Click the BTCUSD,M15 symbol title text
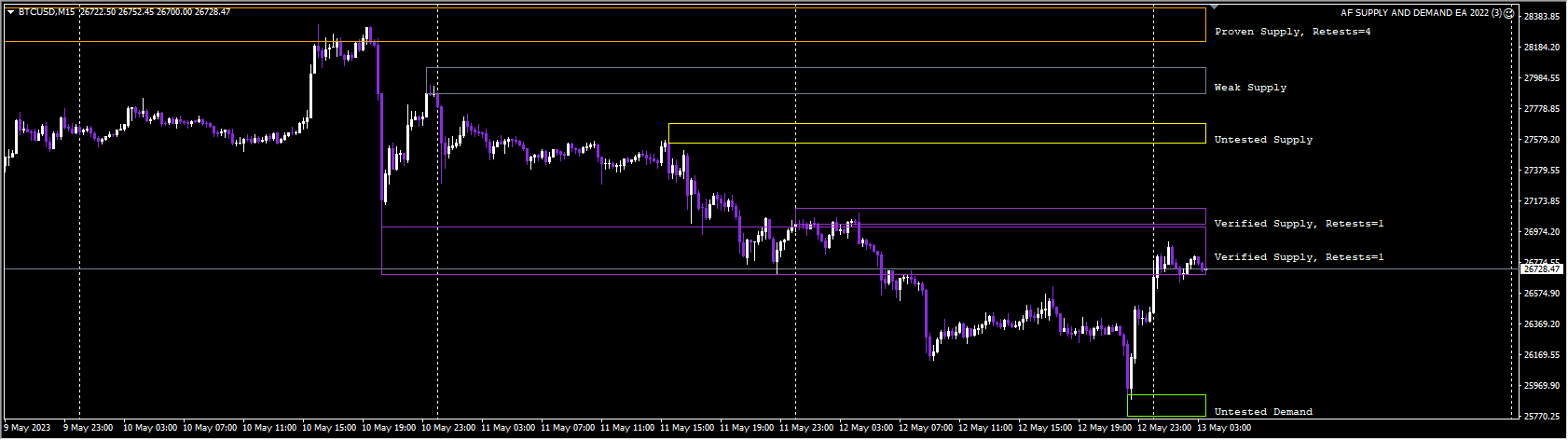This screenshot has height=440, width=1568. pyautogui.click(x=47, y=12)
